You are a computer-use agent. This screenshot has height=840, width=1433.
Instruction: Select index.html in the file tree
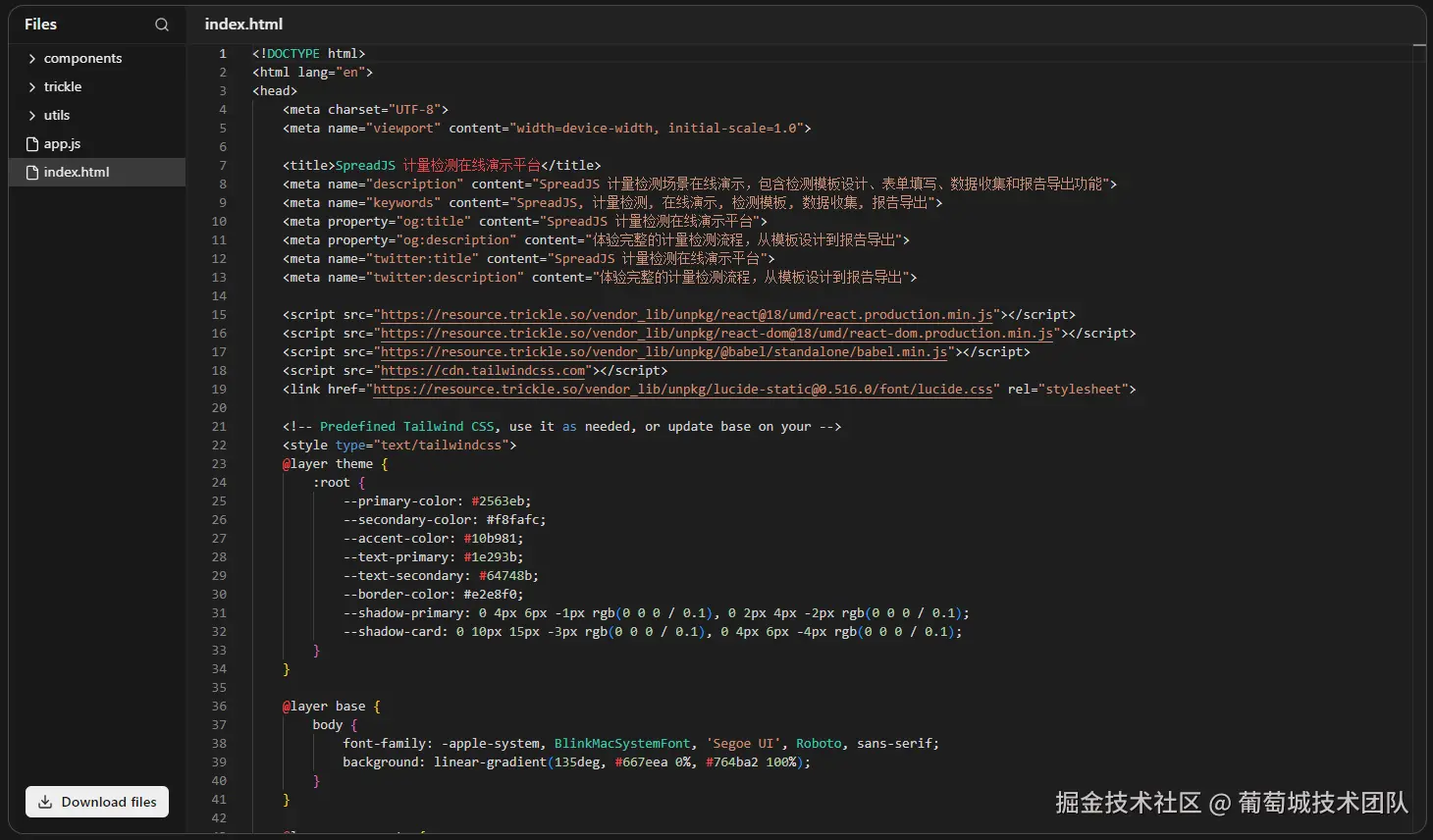coord(77,173)
